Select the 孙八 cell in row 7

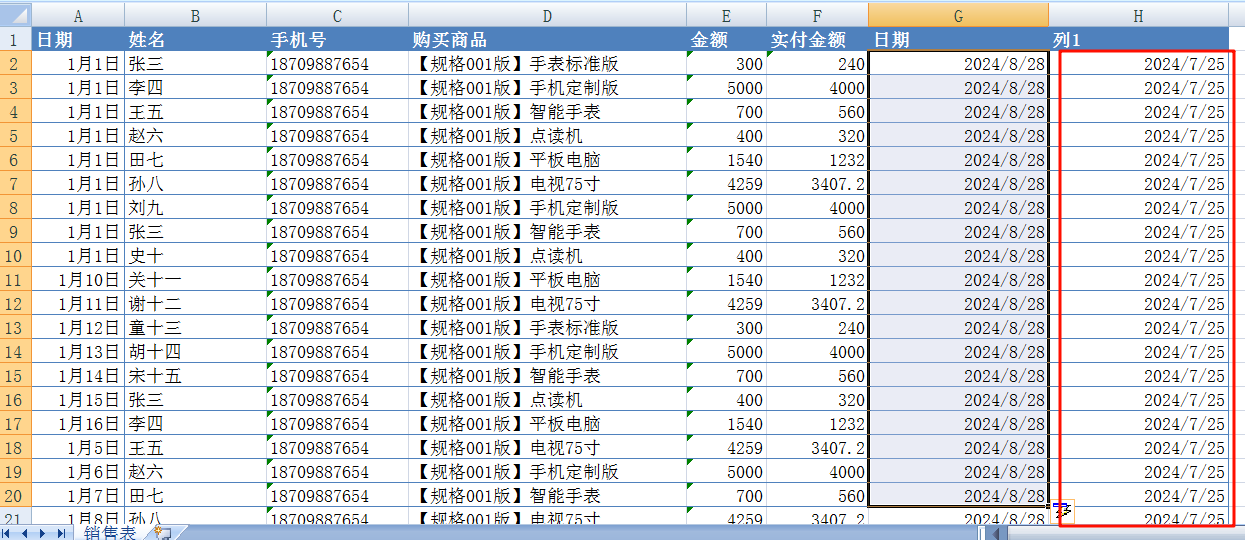[195, 184]
